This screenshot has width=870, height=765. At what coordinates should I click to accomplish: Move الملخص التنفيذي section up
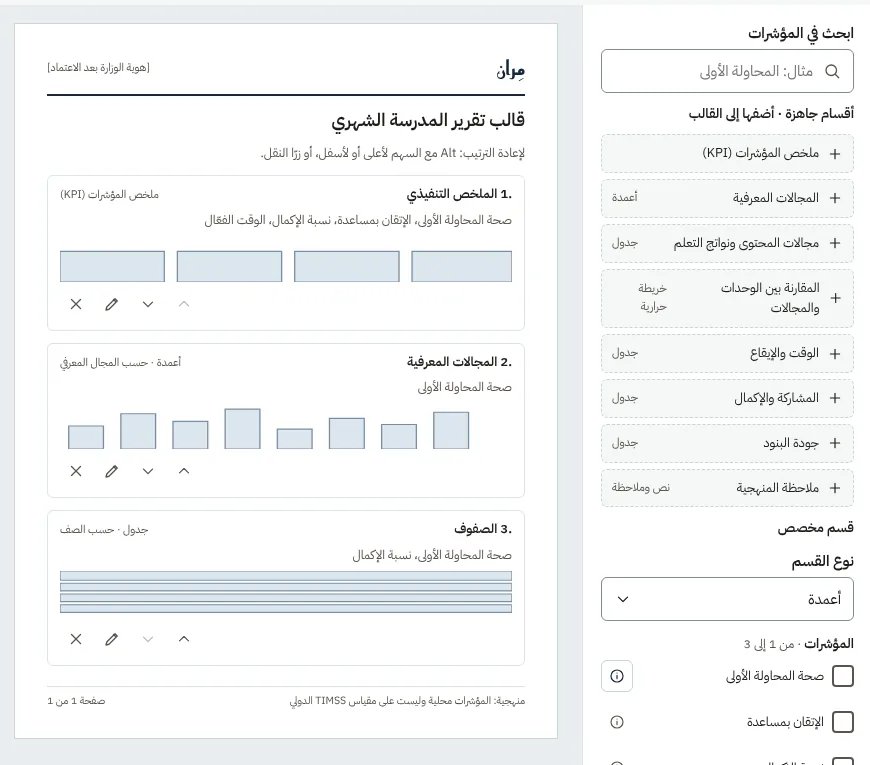pos(184,304)
